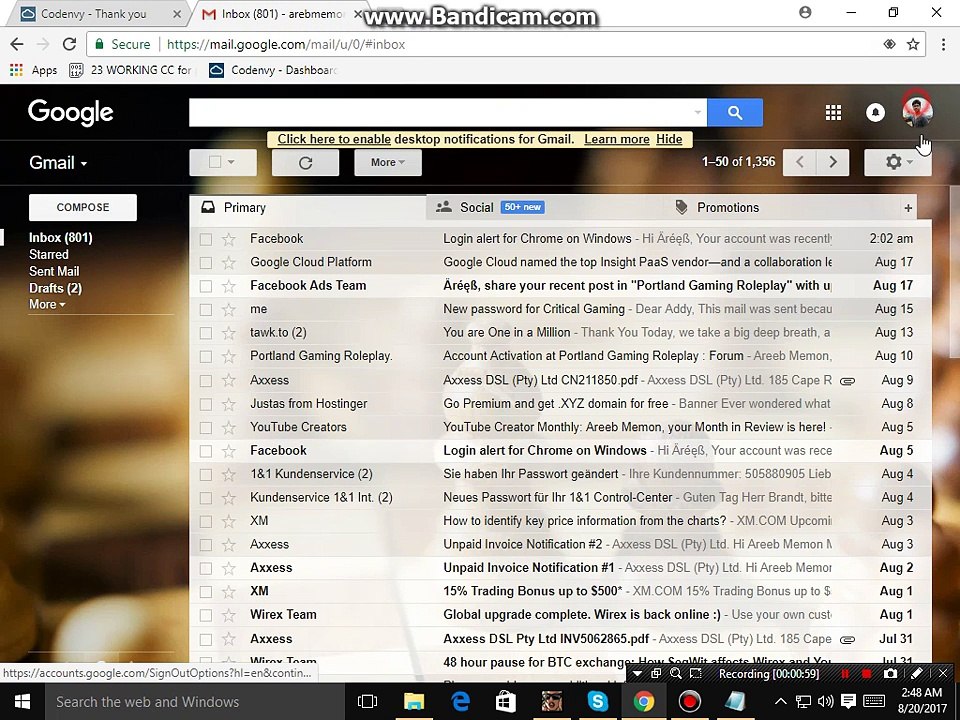Open Microsoft Edge from the taskbar
The height and width of the screenshot is (720, 960).
460,701
